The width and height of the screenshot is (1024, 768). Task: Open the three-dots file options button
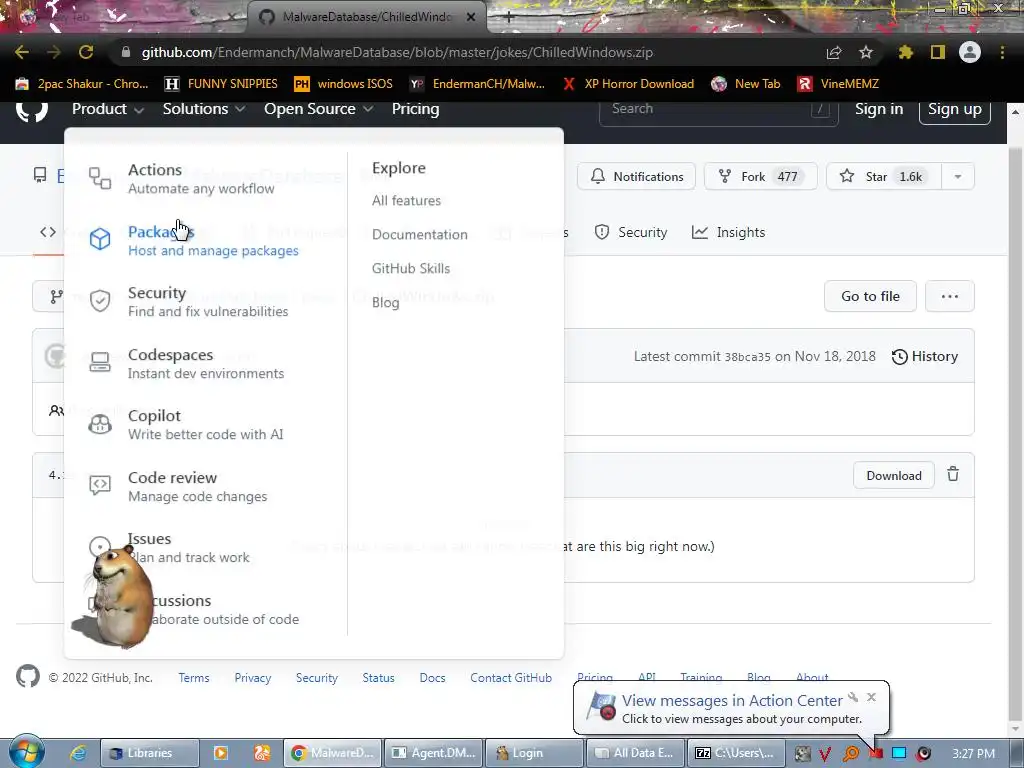950,296
